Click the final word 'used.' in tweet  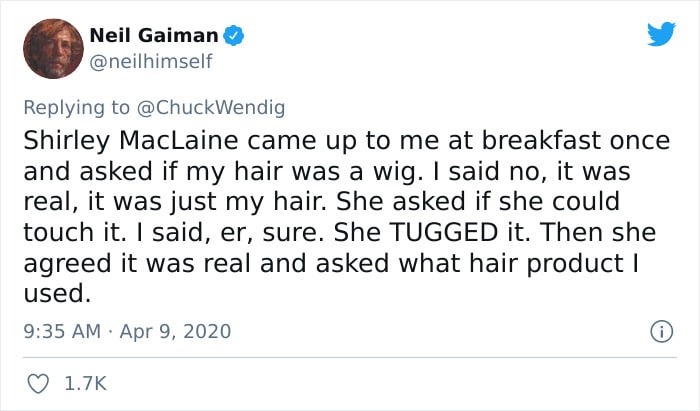point(57,294)
